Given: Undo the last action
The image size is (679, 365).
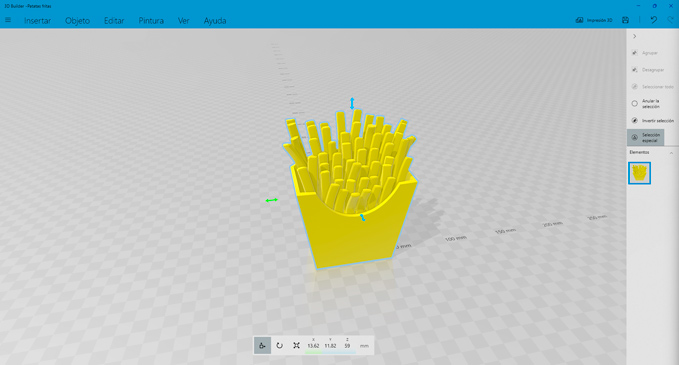Looking at the screenshot, I should (x=653, y=20).
